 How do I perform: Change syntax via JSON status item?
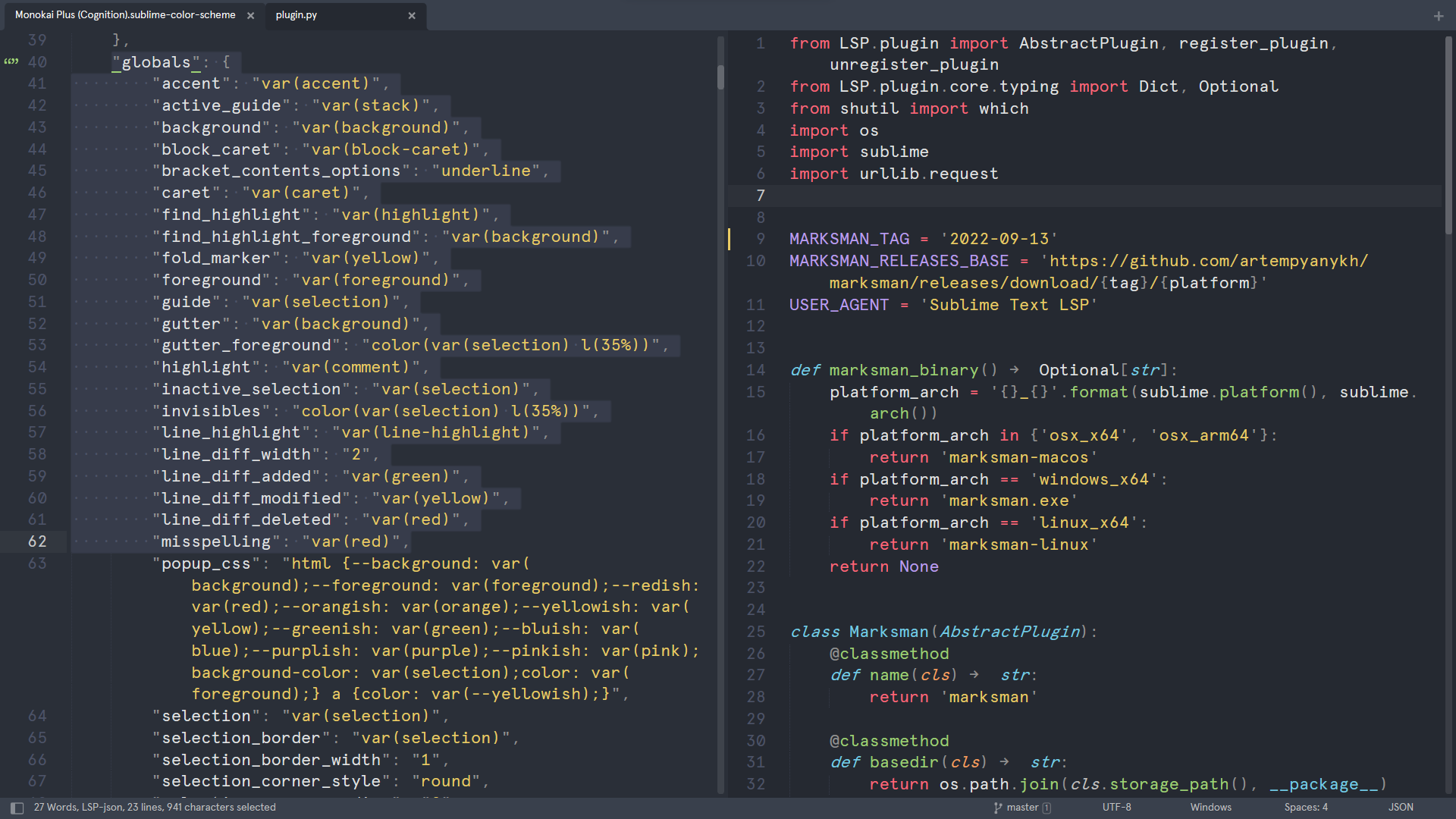pos(1401,808)
